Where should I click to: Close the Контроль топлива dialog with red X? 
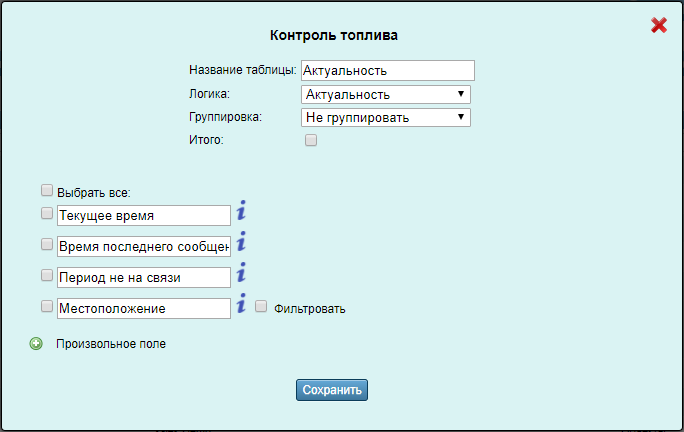[x=658, y=26]
